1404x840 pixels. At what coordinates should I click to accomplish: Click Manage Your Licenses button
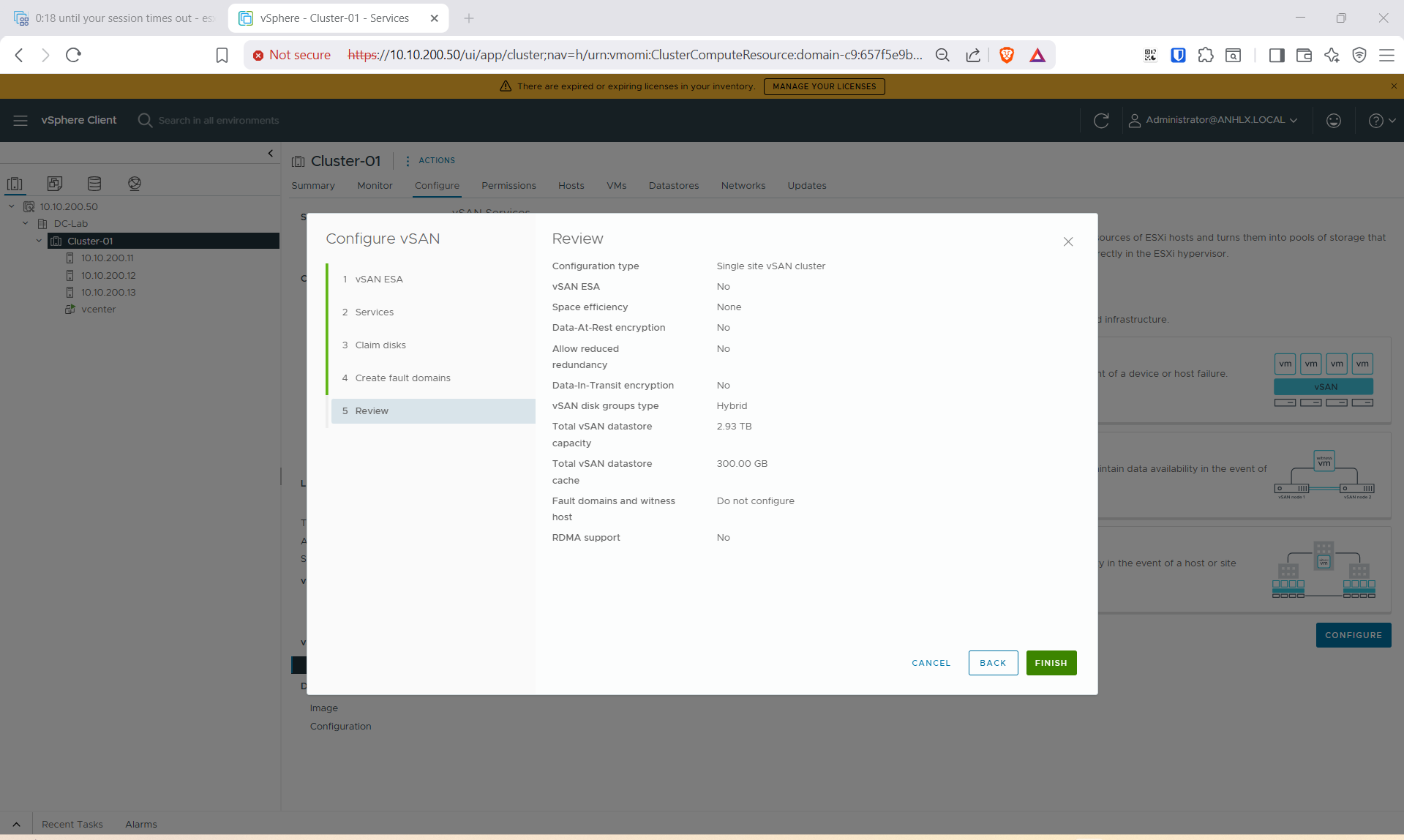(x=824, y=86)
